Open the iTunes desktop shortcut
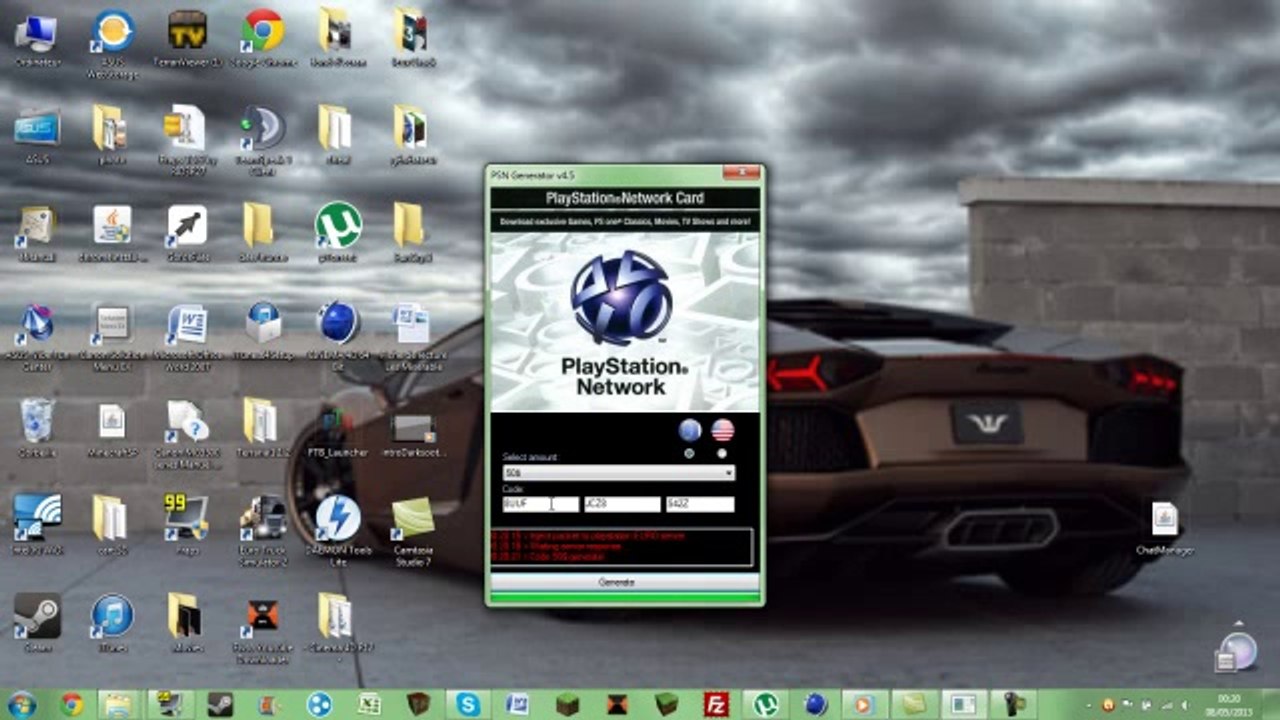This screenshot has width=1280, height=720. pyautogui.click(x=112, y=622)
